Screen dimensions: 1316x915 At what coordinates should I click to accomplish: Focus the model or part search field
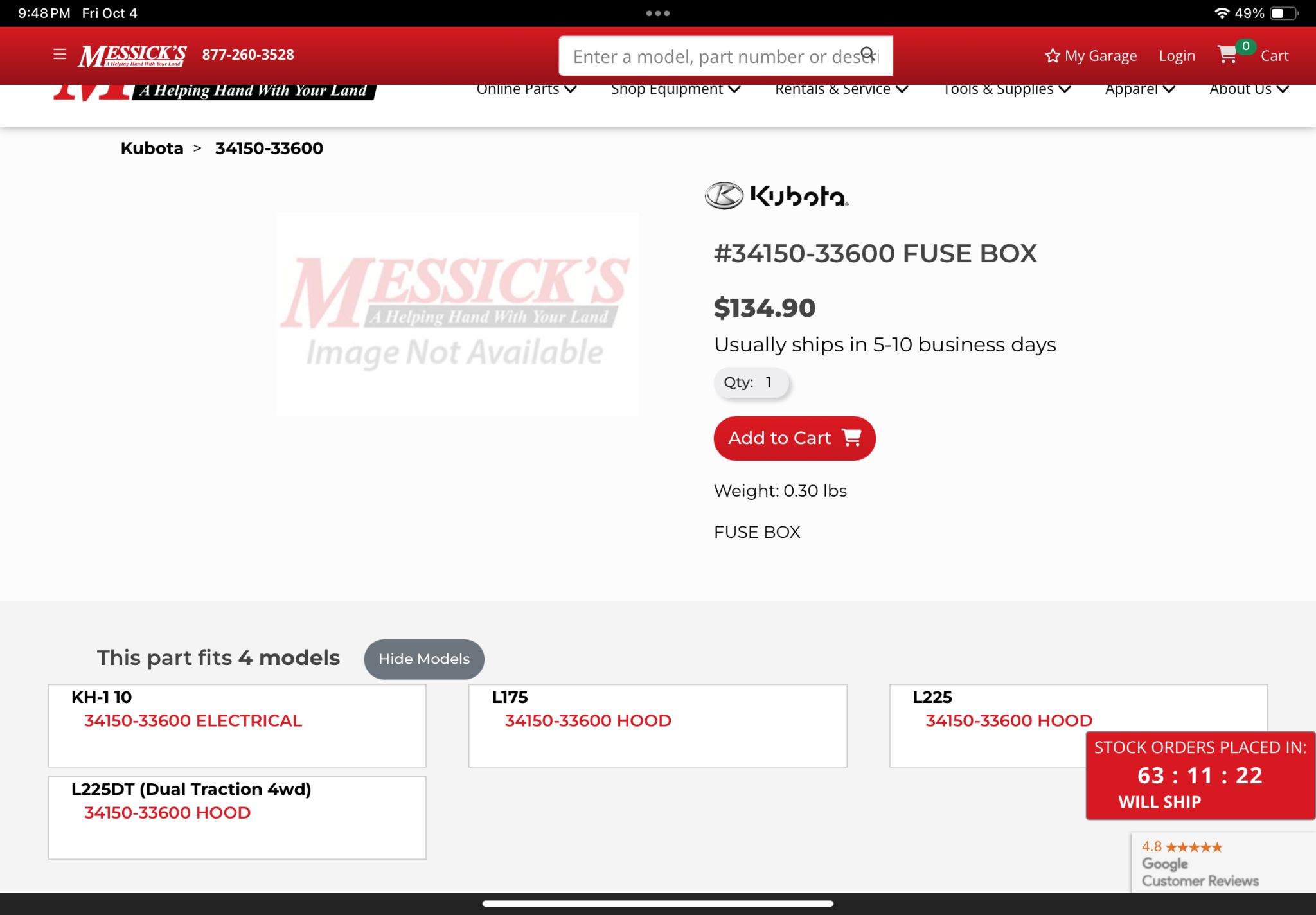725,56
